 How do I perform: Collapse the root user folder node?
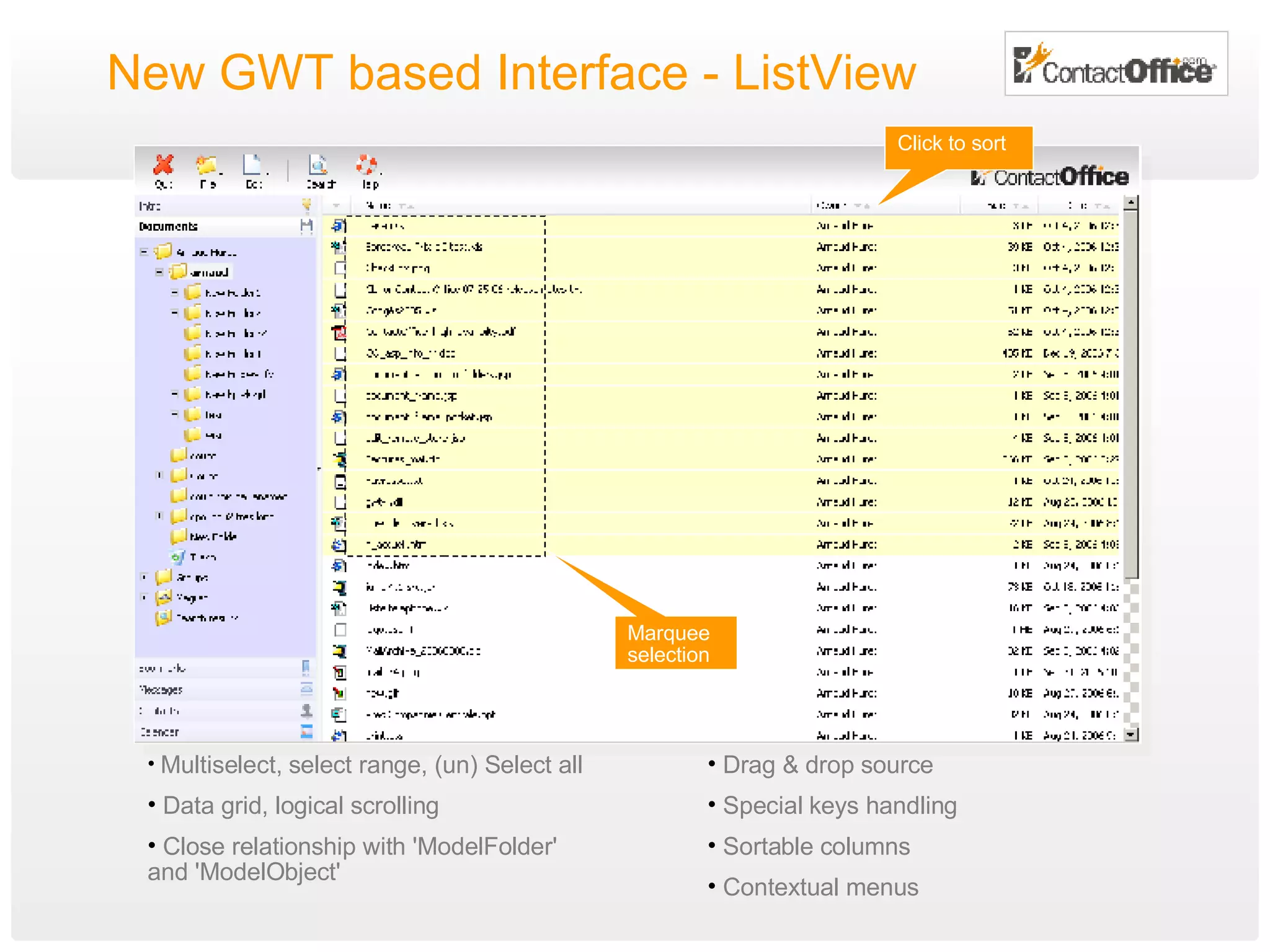tap(144, 252)
